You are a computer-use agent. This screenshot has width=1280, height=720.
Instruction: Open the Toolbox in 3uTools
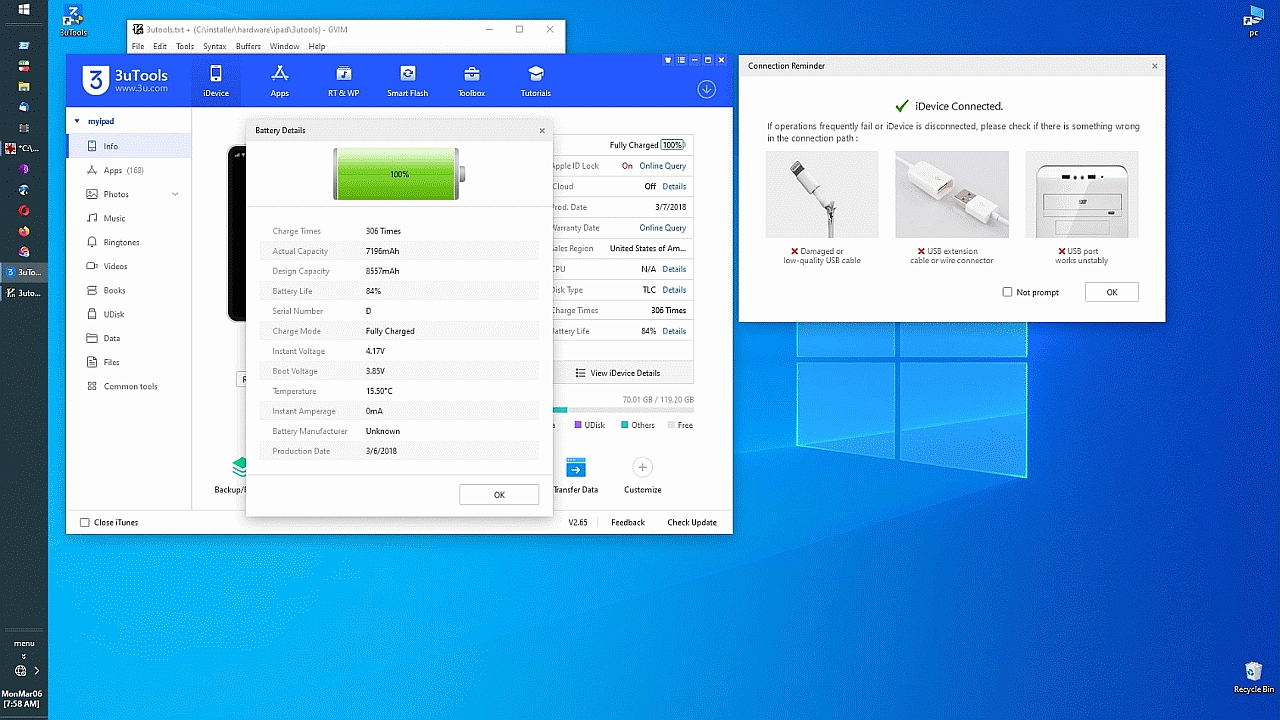(472, 81)
